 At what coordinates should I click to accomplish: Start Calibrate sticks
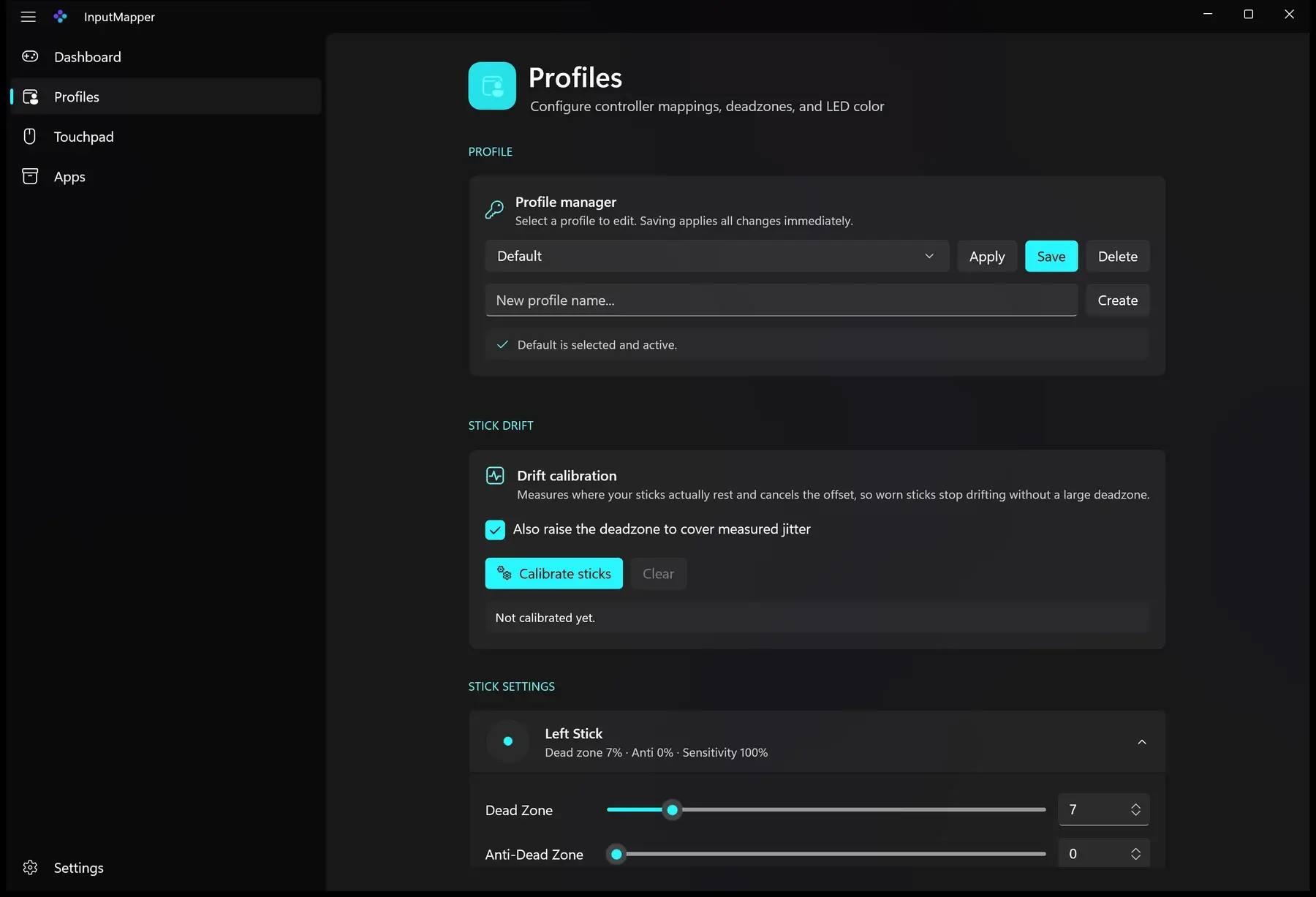coord(554,574)
